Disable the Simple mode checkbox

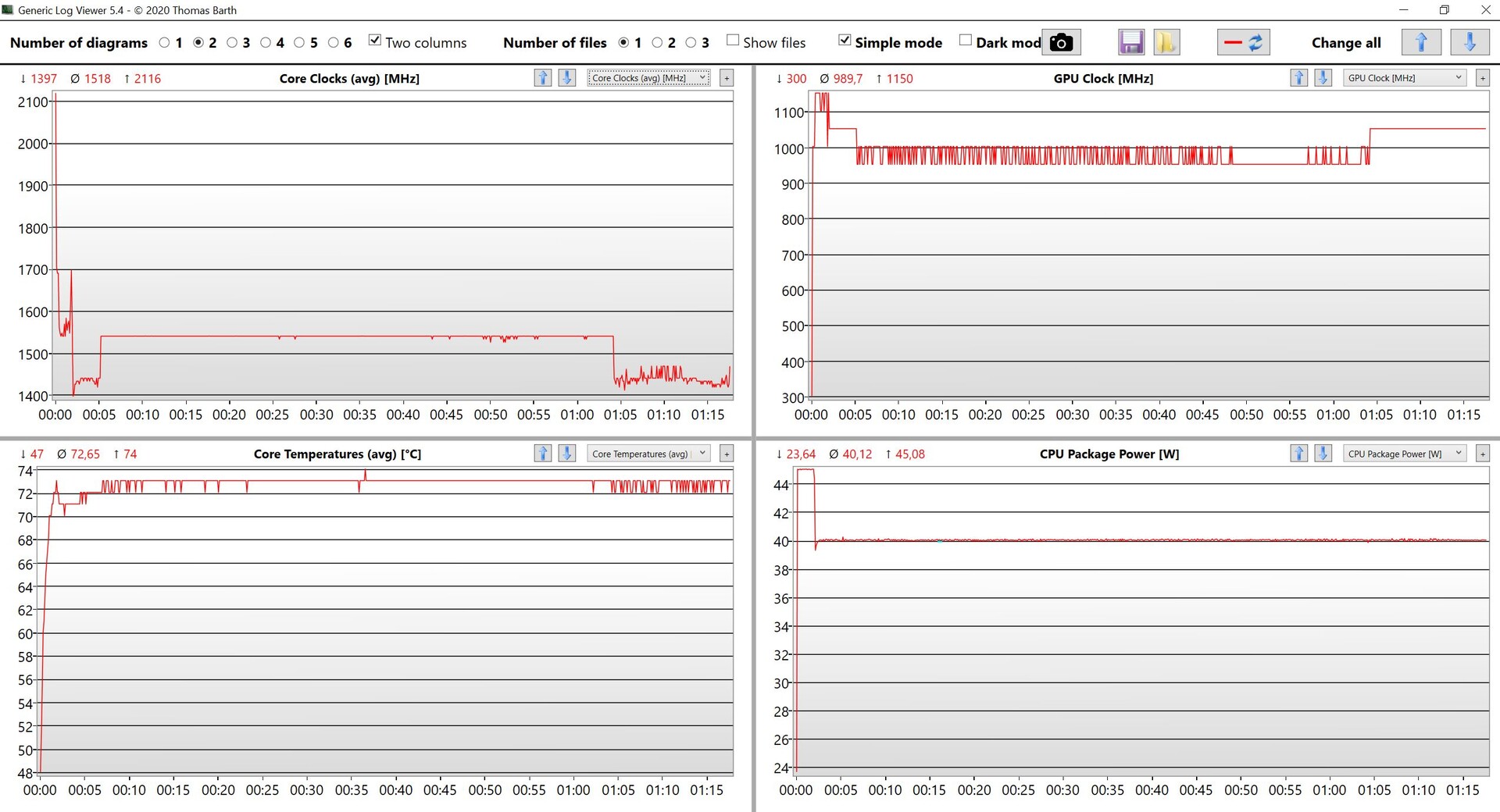coord(845,41)
